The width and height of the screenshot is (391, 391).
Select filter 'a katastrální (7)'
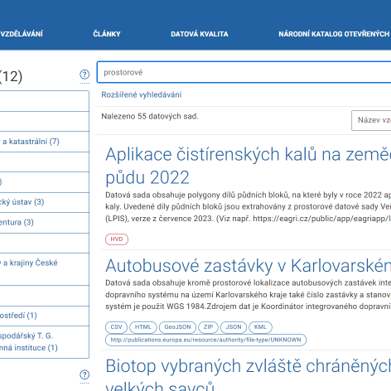click(44, 142)
